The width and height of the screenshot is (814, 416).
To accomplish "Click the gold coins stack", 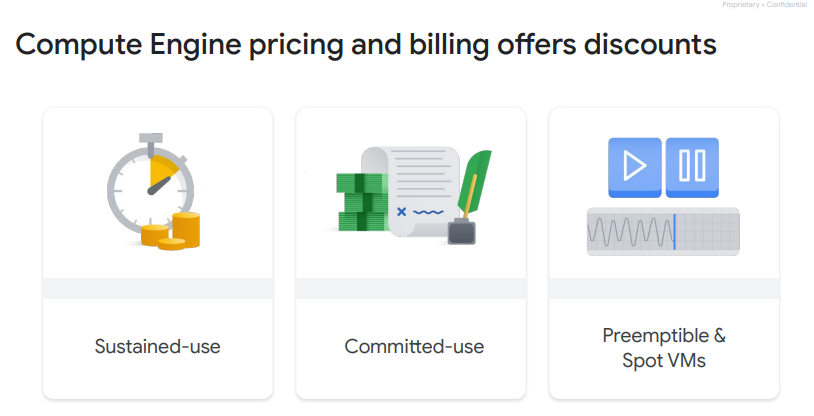I will tap(172, 231).
